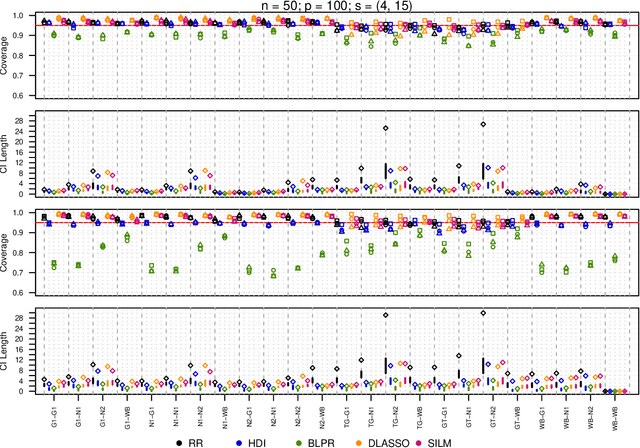Image resolution: width=640 pixels, height=448 pixels.
Task: Click the highest black diamond in the top CI Length panel
Action: tap(483, 125)
